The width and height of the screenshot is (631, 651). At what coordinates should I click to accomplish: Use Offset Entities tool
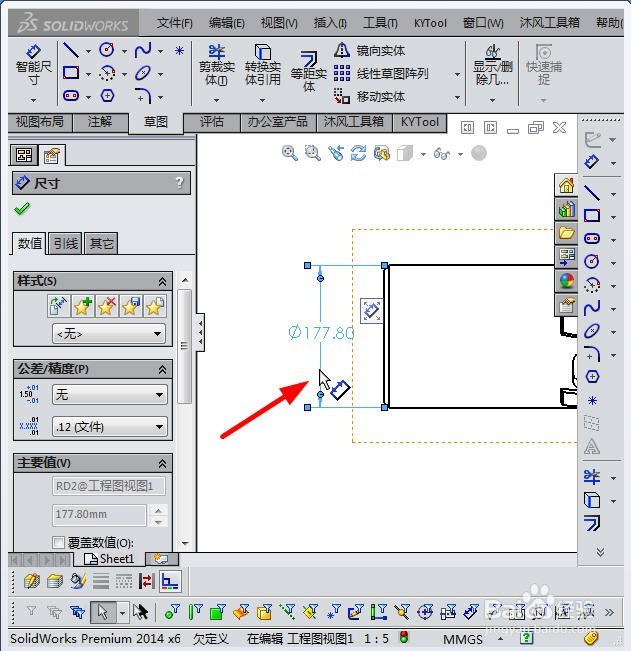(x=308, y=71)
